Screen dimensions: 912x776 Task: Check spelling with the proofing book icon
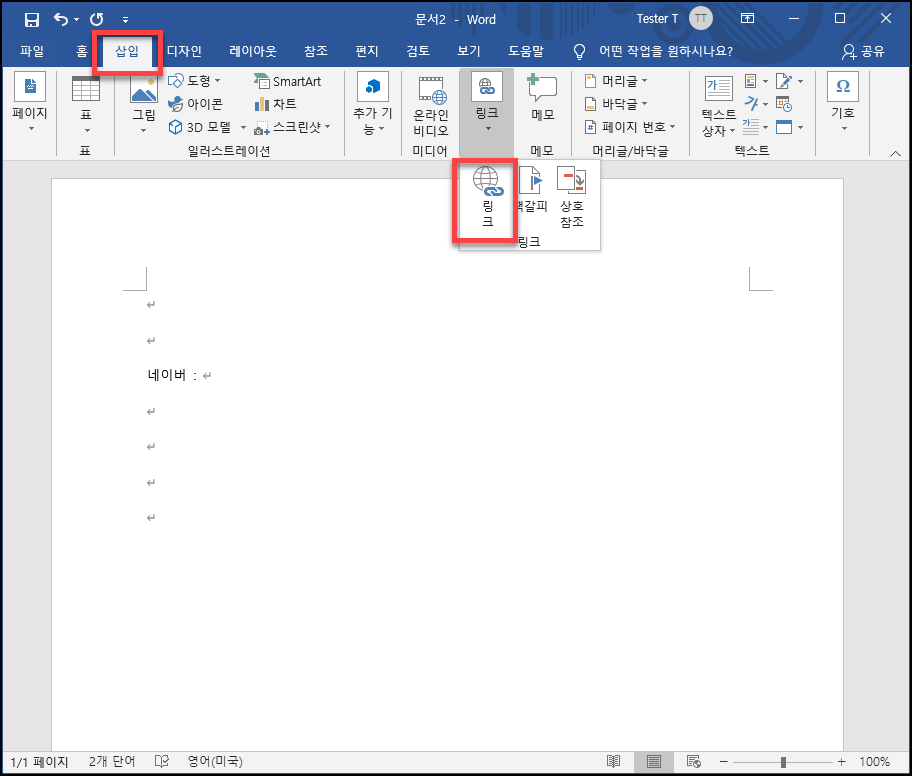[162, 761]
